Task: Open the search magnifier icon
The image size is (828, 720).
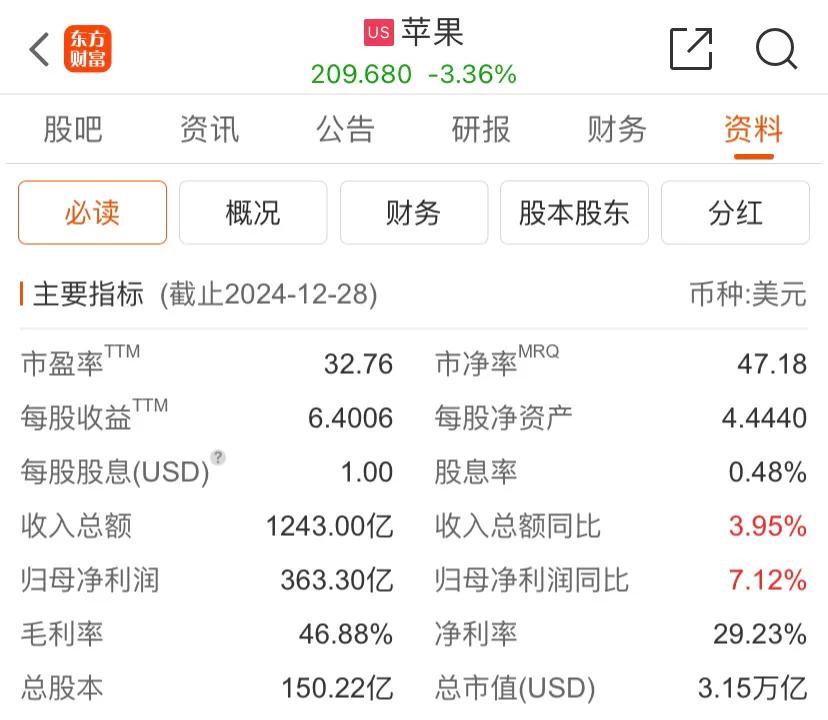Action: pyautogui.click(x=776, y=49)
